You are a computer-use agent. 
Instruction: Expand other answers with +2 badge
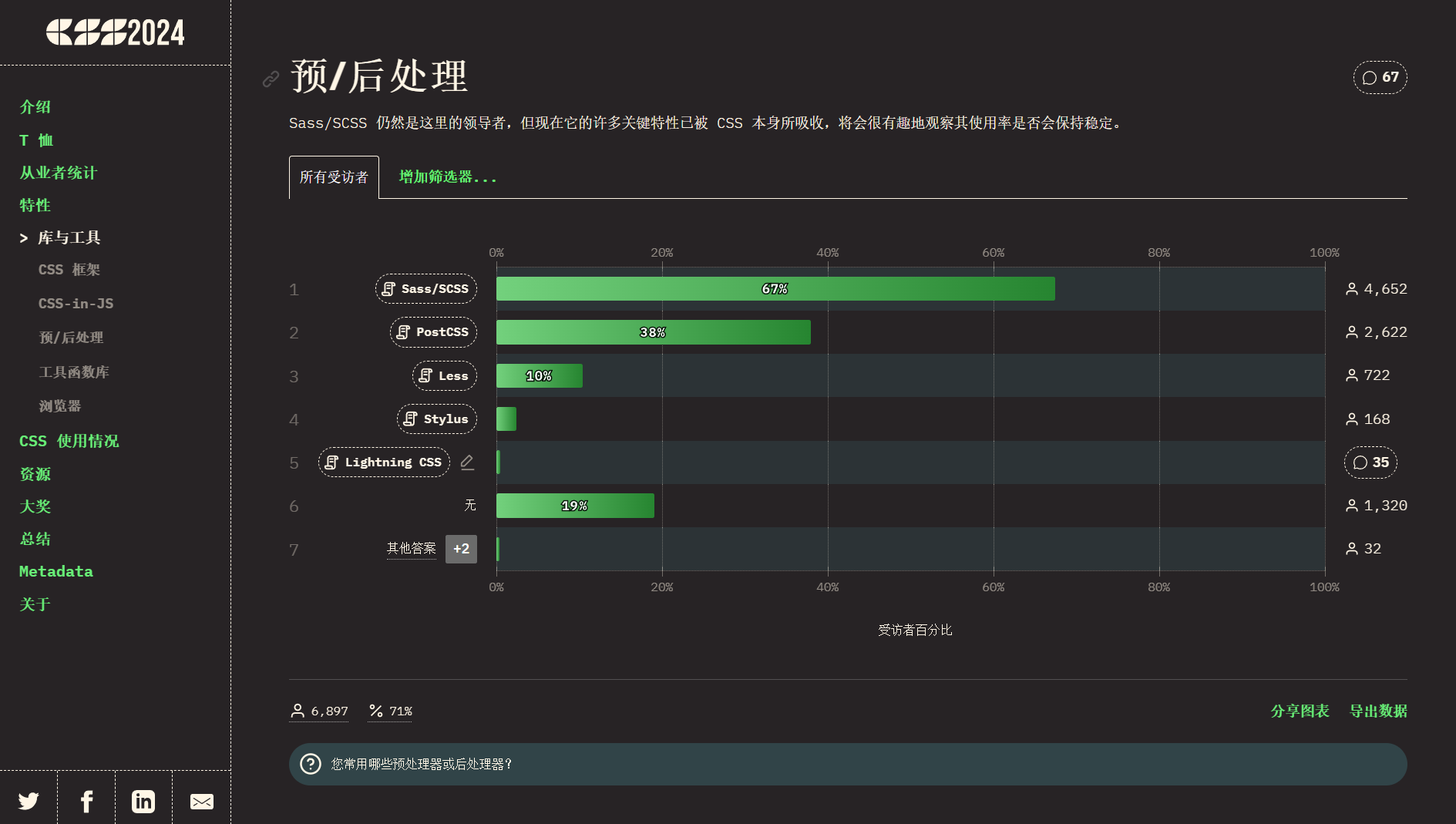tap(461, 549)
